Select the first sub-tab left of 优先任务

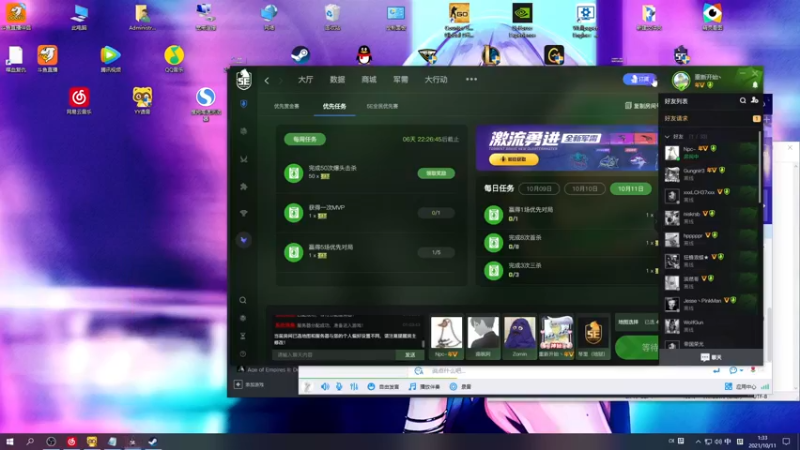coord(286,106)
